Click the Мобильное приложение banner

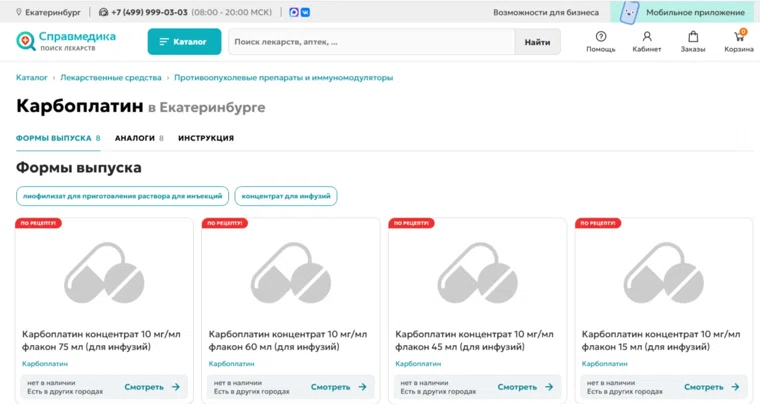click(x=684, y=12)
